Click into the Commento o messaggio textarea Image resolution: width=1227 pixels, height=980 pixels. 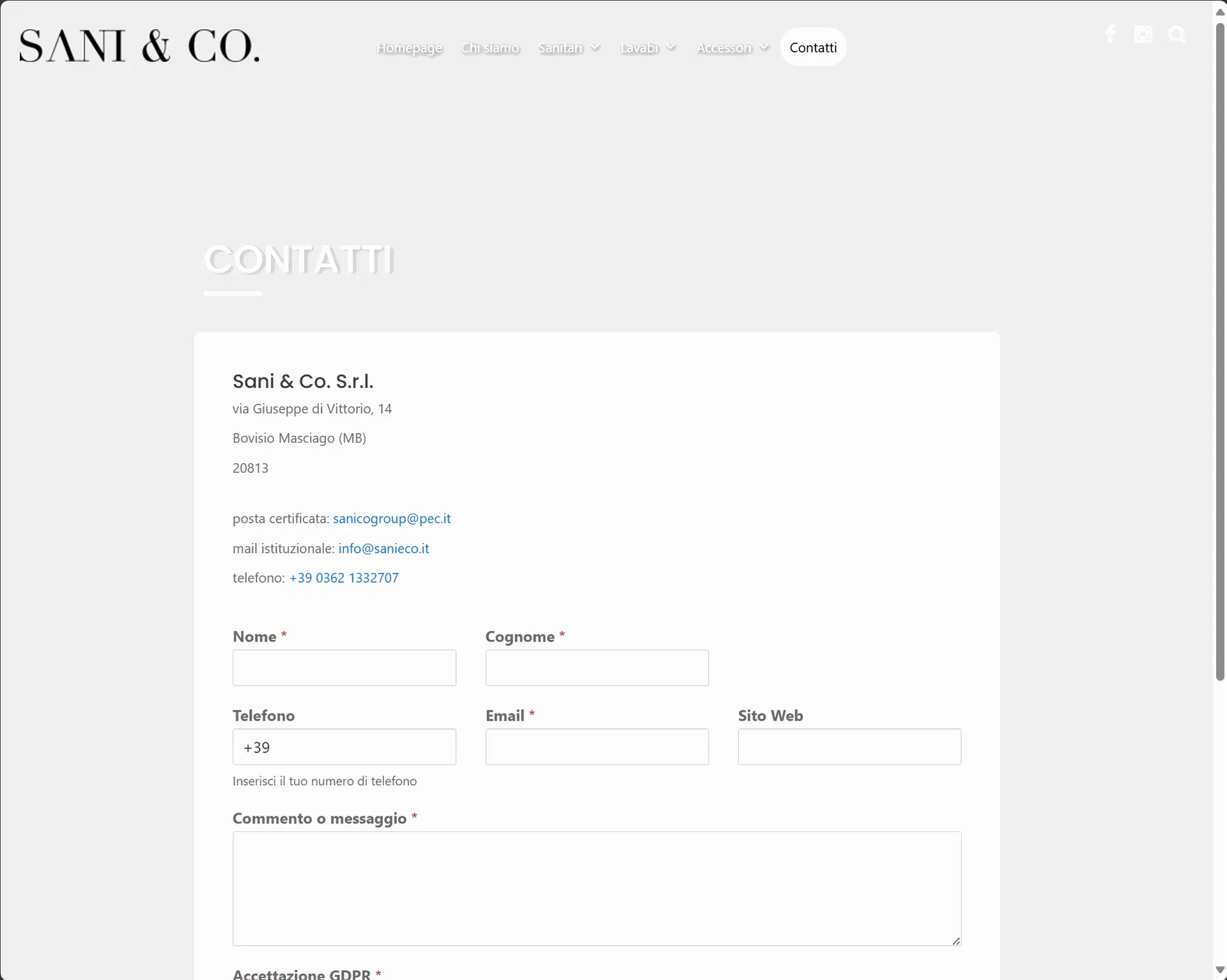(x=597, y=888)
